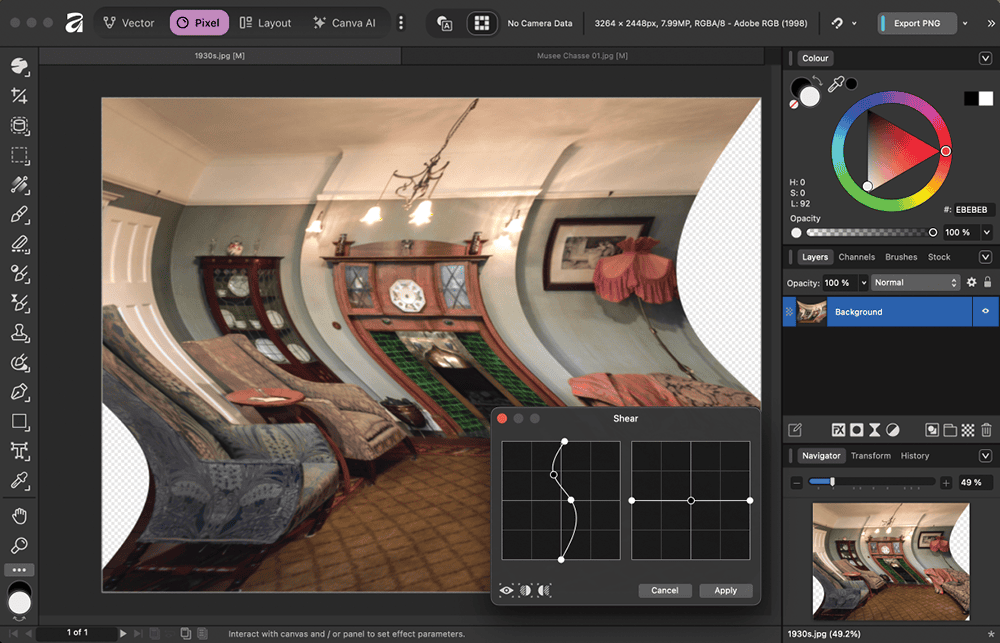Viewport: 1000px width, 643px height.
Task: Add a mask layer from Layers panel
Action: click(x=857, y=430)
